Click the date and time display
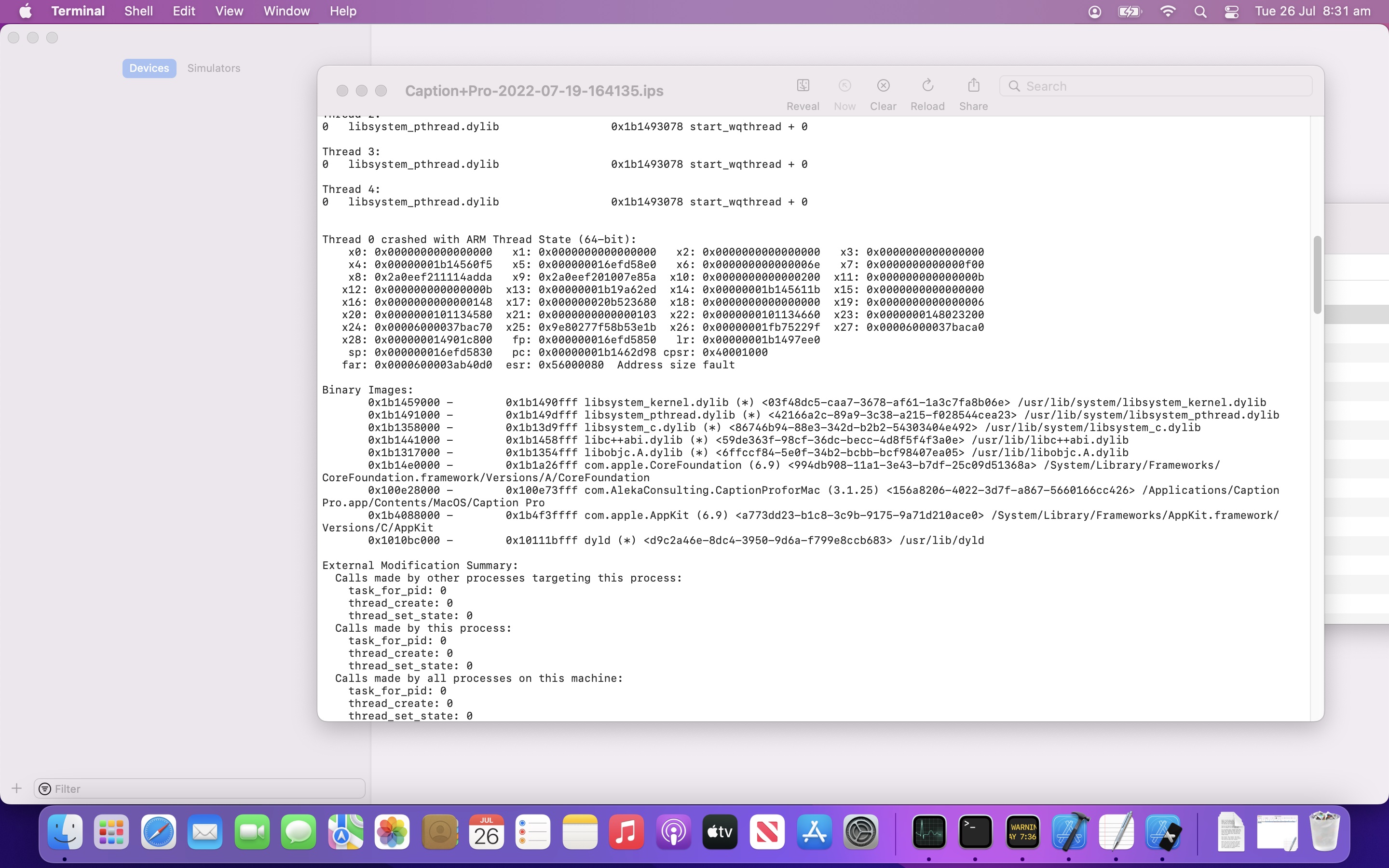1389x868 pixels. pyautogui.click(x=1312, y=12)
